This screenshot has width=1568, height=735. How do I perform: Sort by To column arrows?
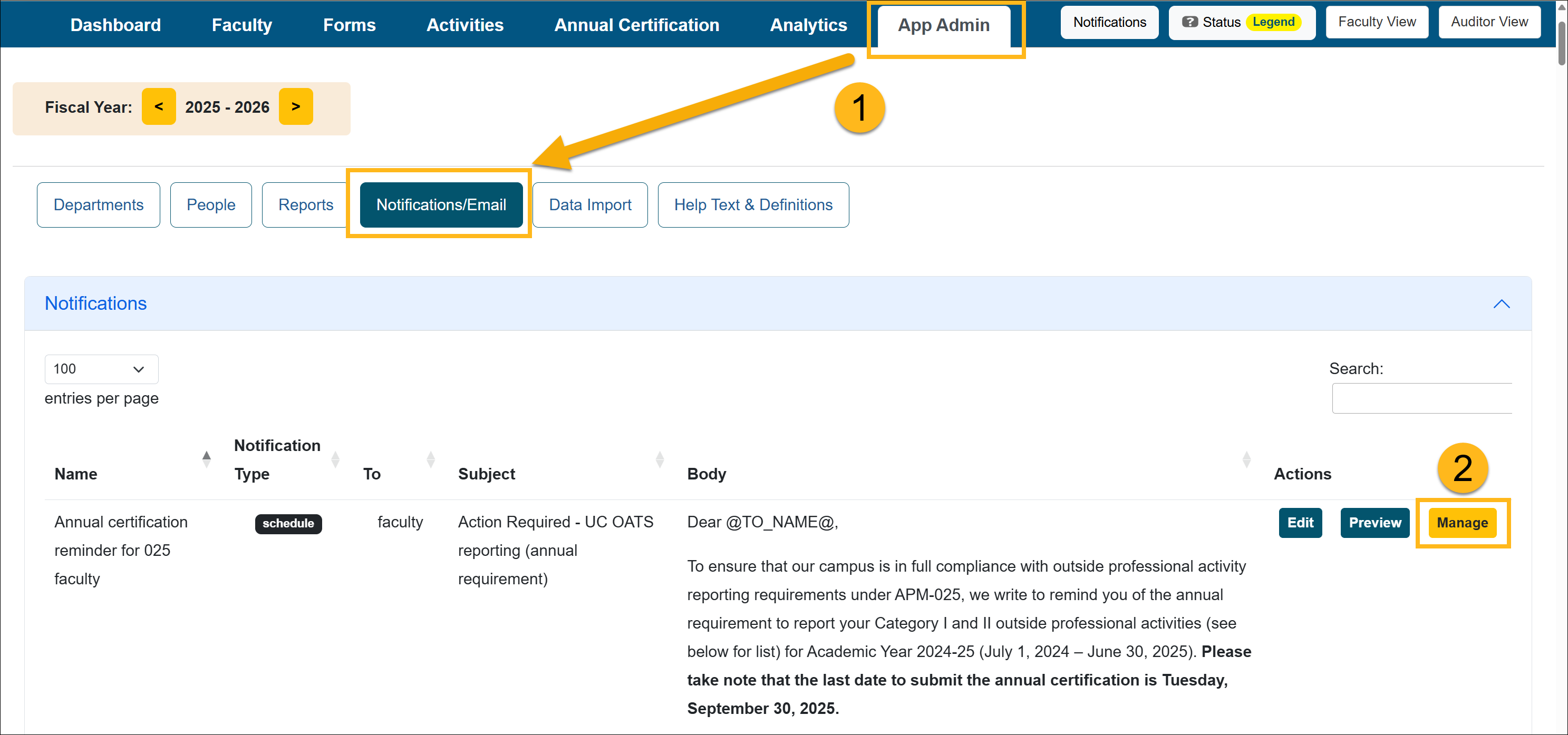[430, 459]
